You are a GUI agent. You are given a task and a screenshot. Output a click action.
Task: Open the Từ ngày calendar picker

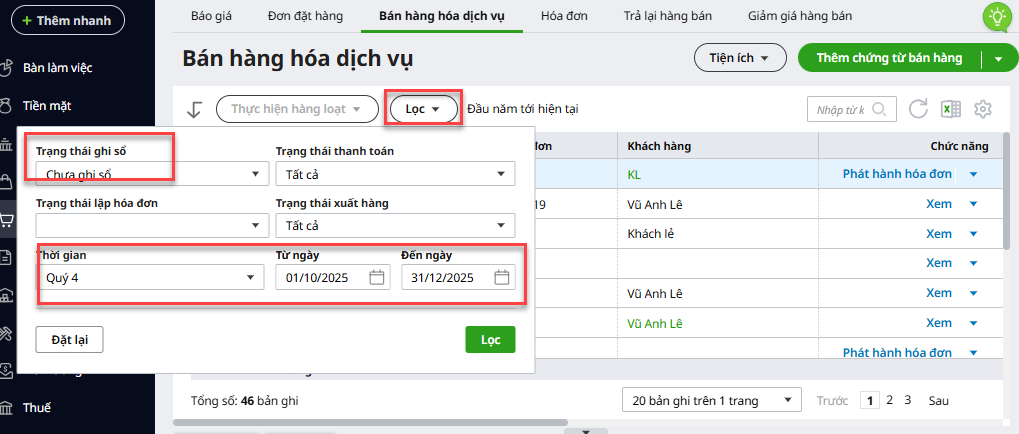(x=377, y=278)
